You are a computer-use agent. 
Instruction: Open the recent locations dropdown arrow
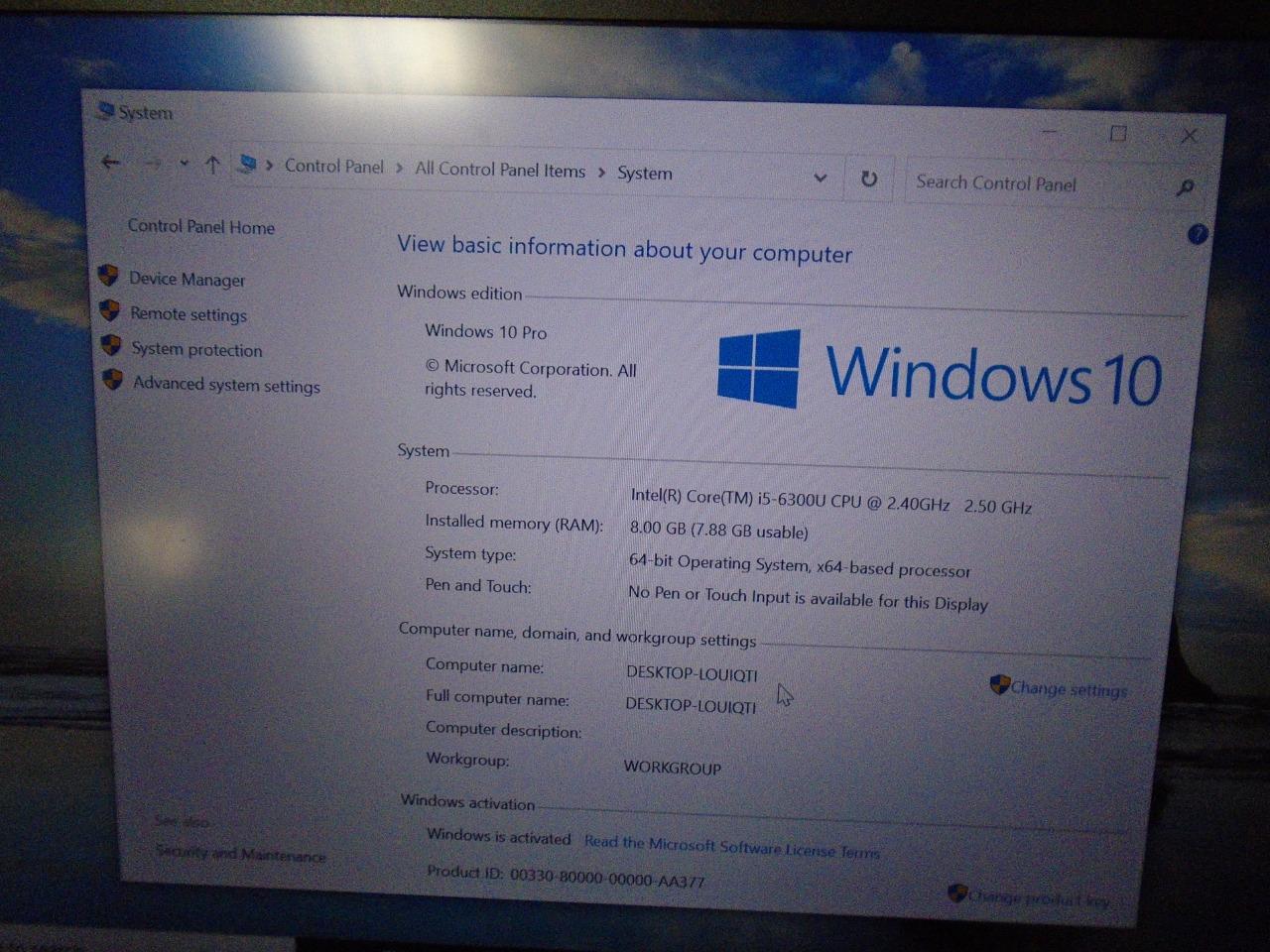coord(184,164)
